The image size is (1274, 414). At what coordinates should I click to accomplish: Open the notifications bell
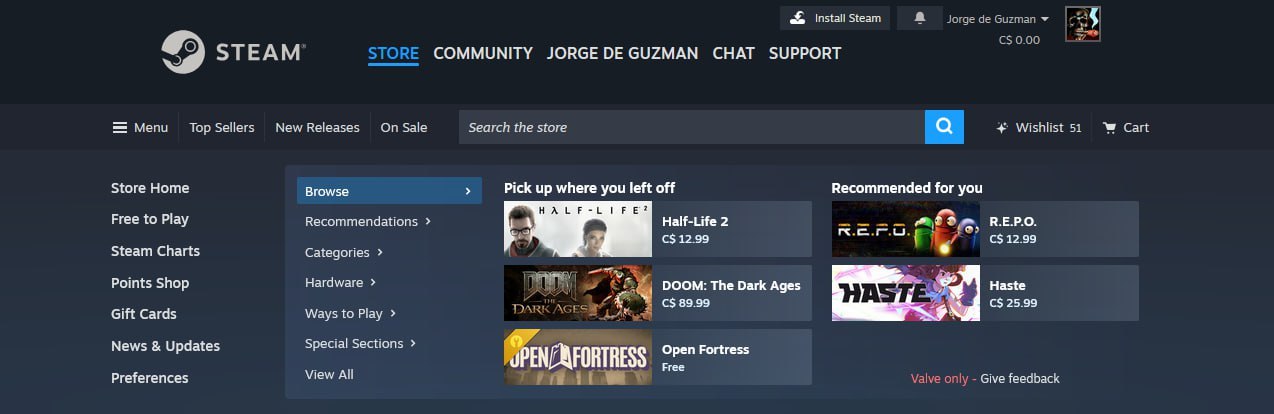tap(920, 18)
